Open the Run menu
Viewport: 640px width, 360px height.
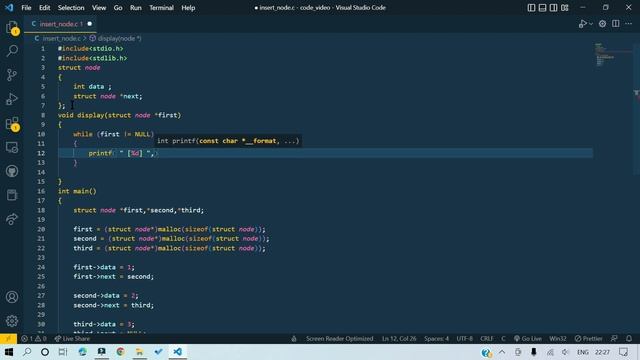(x=136, y=8)
